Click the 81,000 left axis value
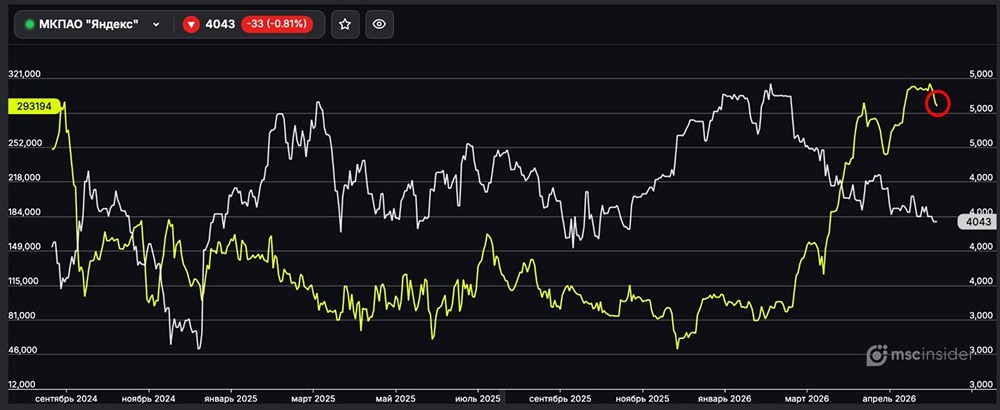Screen dimensions: 1000x410 [22, 316]
